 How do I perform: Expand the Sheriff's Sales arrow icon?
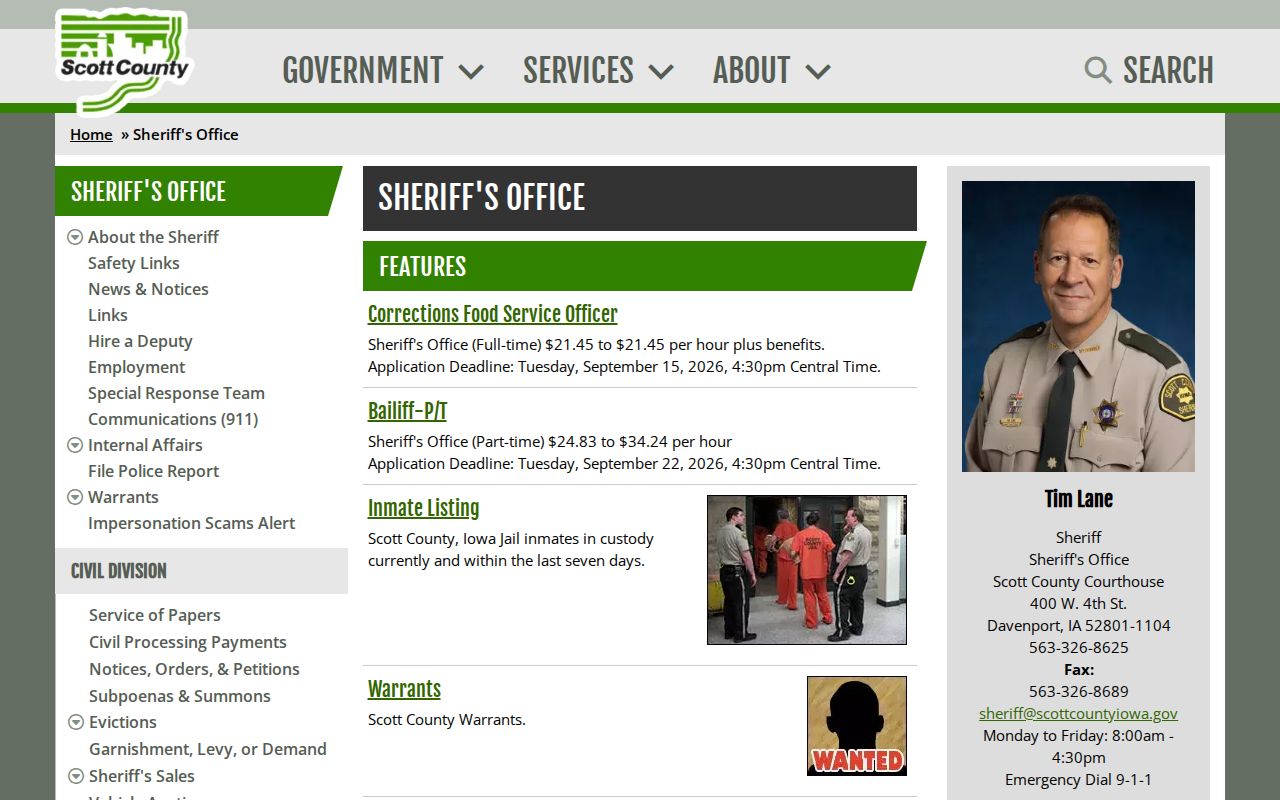click(76, 776)
